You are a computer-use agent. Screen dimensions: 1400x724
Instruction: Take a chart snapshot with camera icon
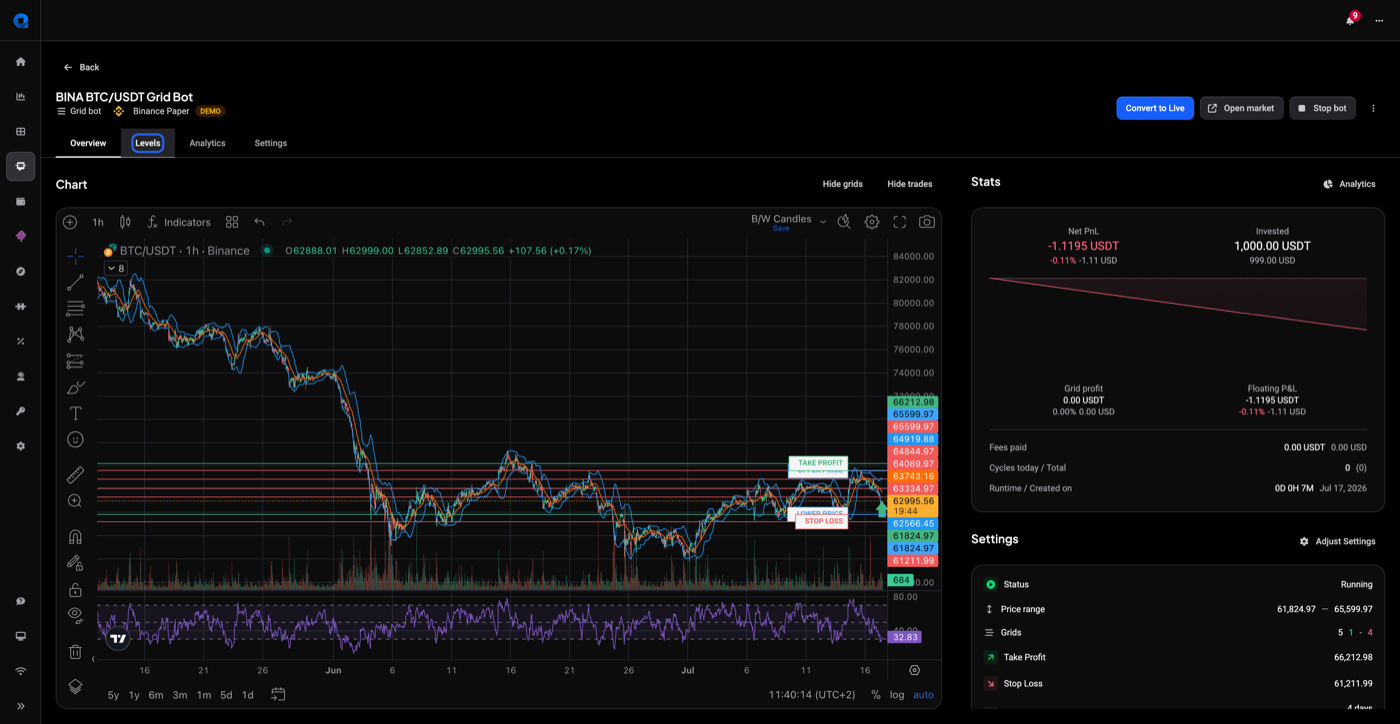(x=927, y=222)
